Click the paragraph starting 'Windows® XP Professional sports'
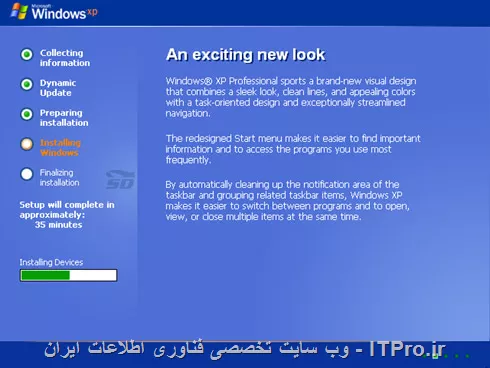The height and width of the screenshot is (368, 490). pyautogui.click(x=291, y=97)
